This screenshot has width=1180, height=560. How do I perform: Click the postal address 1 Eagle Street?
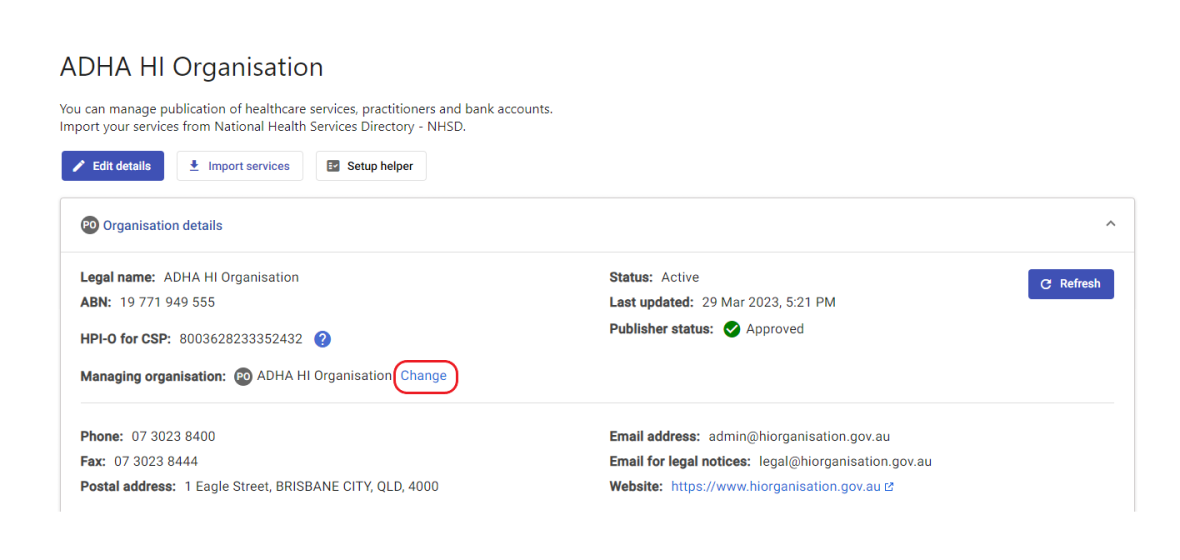312,486
